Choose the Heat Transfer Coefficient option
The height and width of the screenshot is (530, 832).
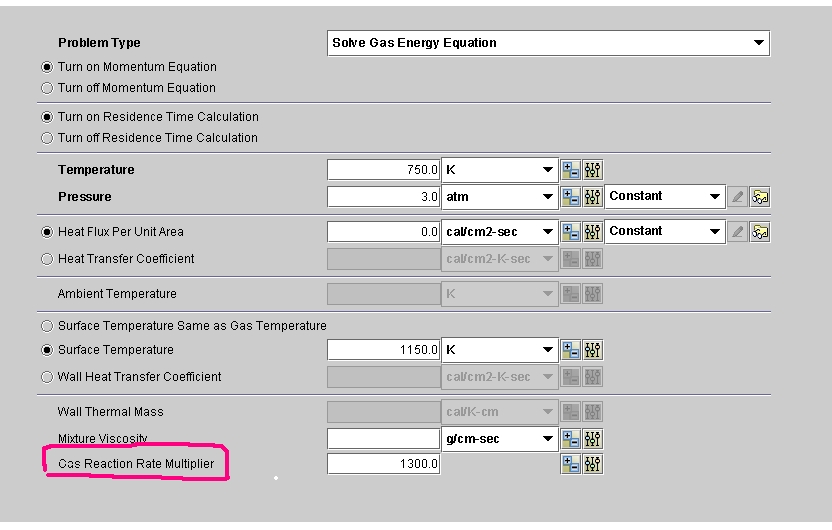(x=47, y=259)
